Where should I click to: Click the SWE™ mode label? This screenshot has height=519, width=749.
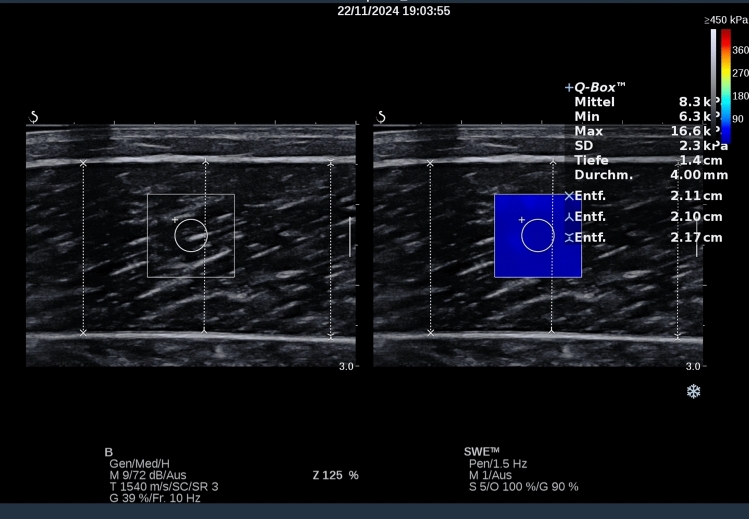481,451
